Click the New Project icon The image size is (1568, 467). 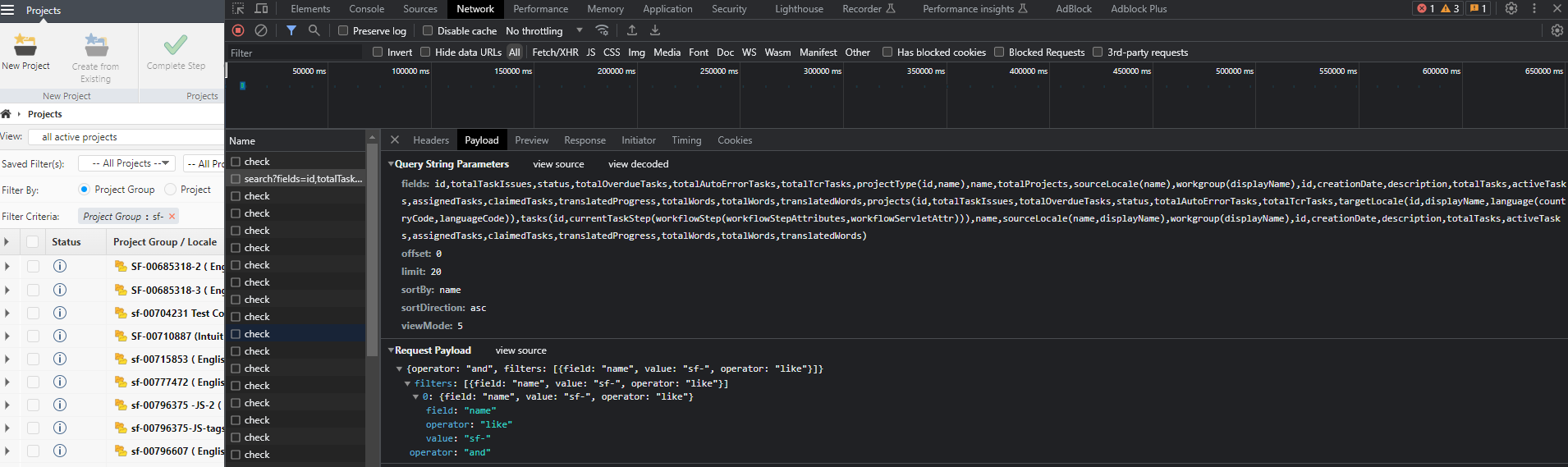click(x=25, y=44)
